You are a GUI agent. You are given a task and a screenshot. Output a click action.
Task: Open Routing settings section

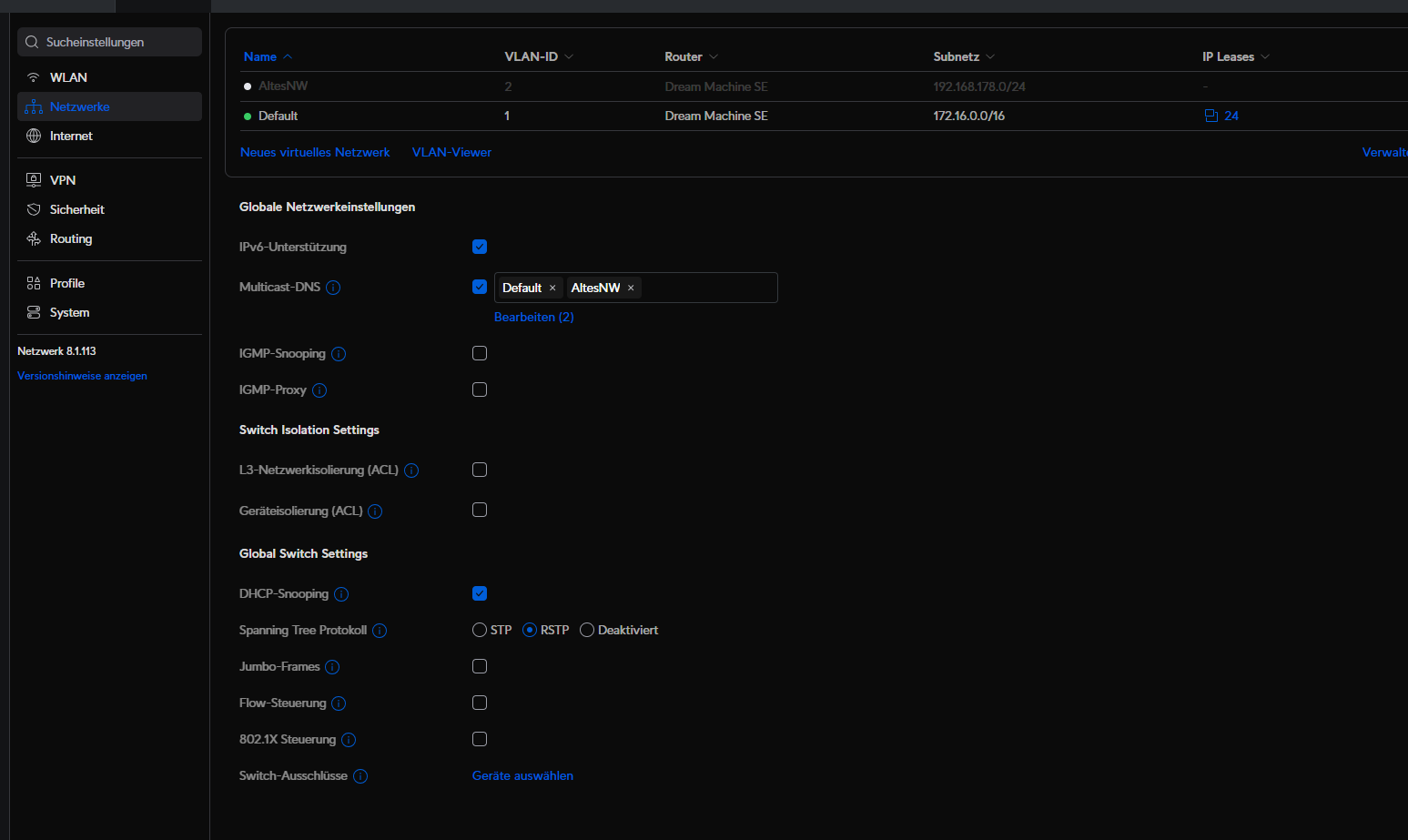point(109,238)
